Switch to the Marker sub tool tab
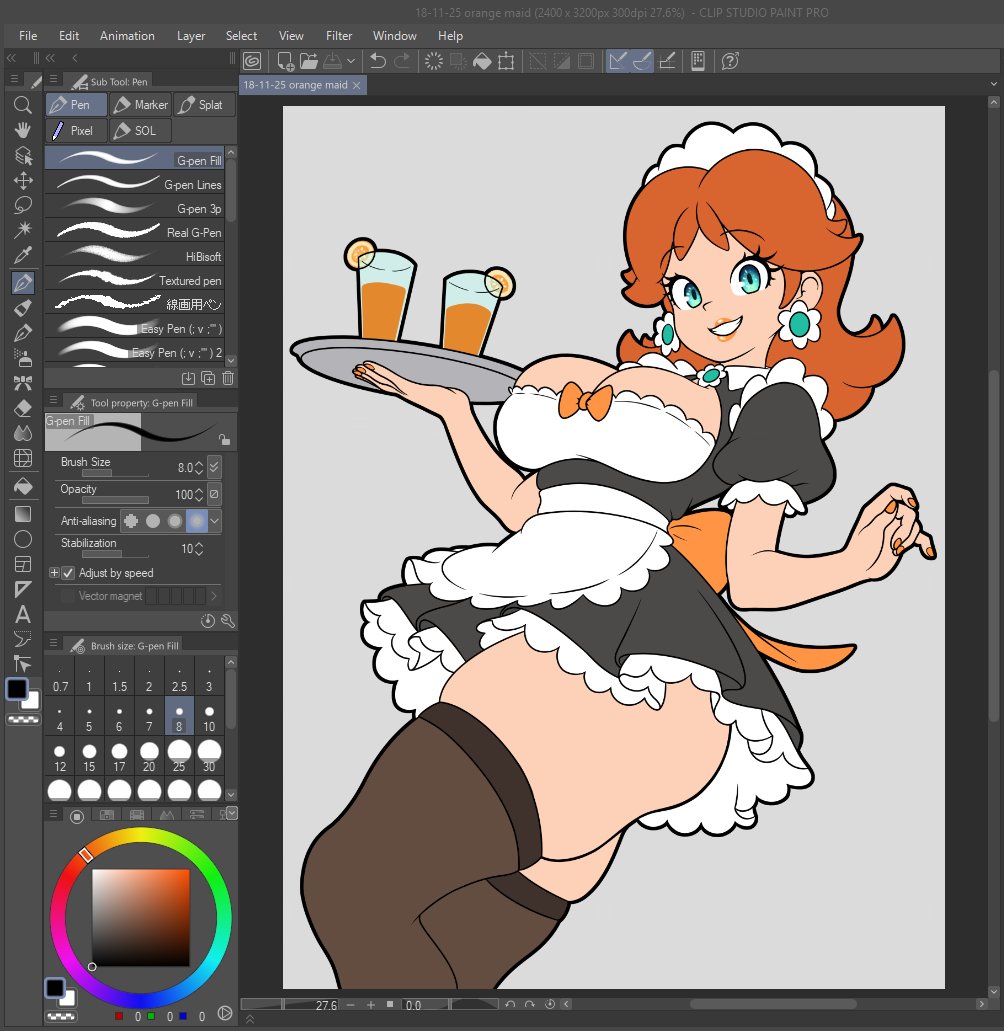1004x1031 pixels. coord(141,104)
